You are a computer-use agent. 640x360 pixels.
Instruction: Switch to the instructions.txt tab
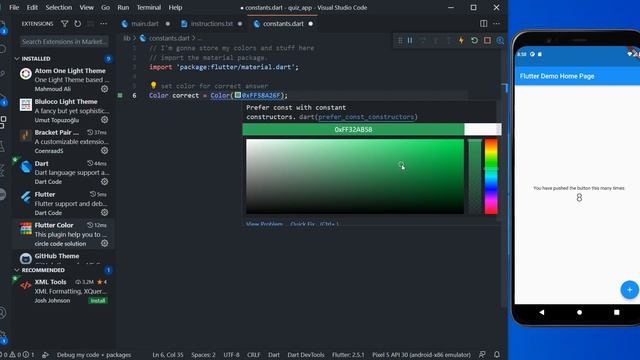point(212,24)
